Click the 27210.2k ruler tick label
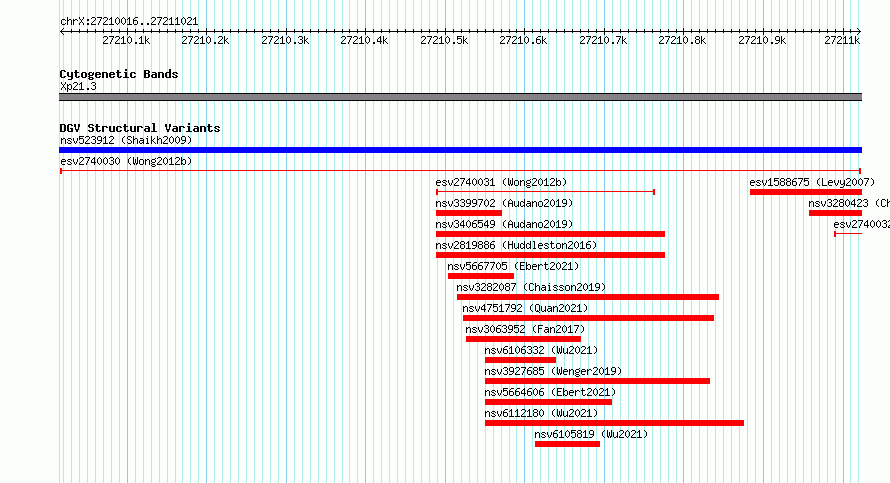 [205, 40]
